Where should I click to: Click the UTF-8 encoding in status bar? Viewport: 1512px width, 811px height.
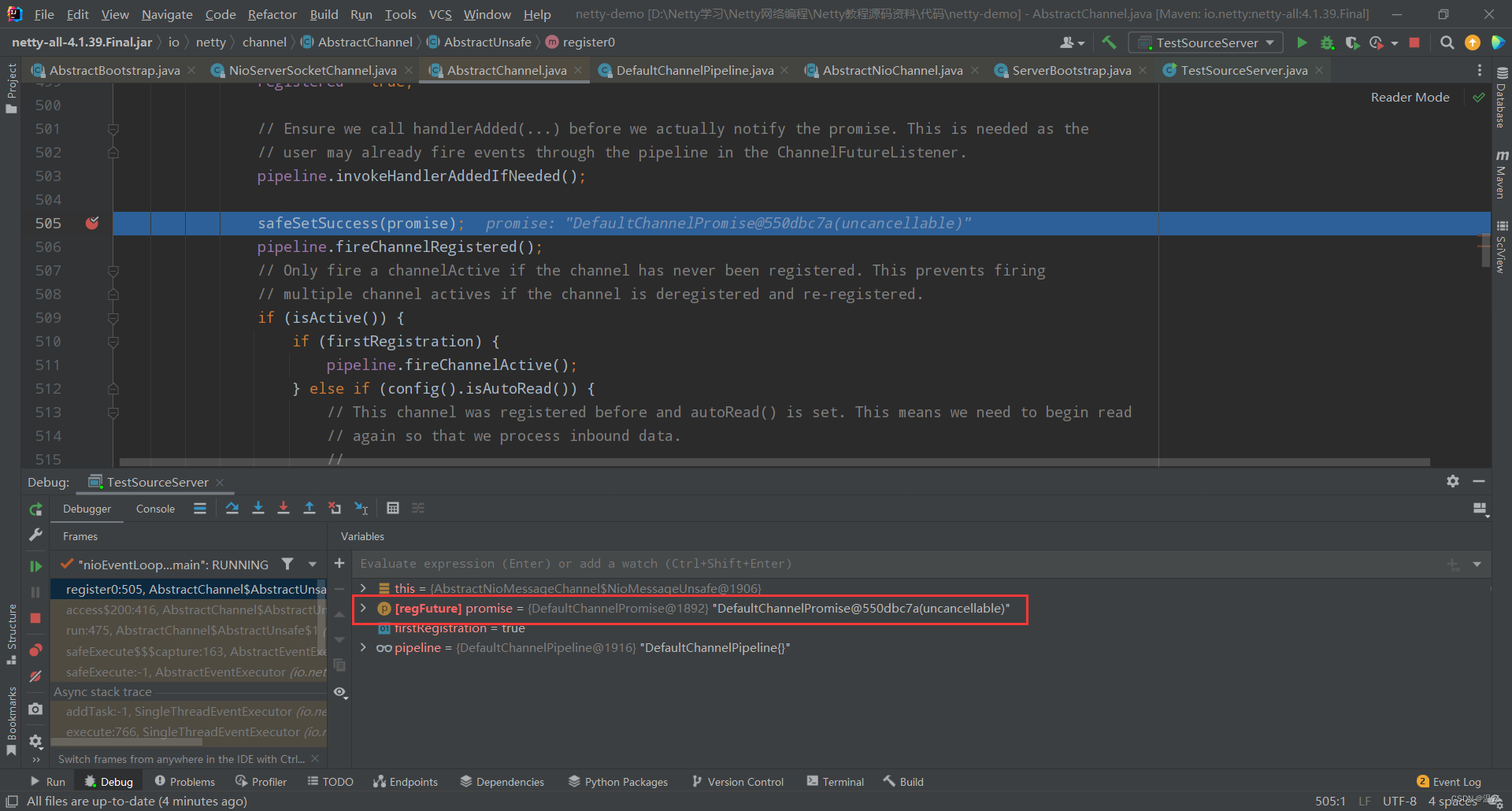coord(1399,801)
